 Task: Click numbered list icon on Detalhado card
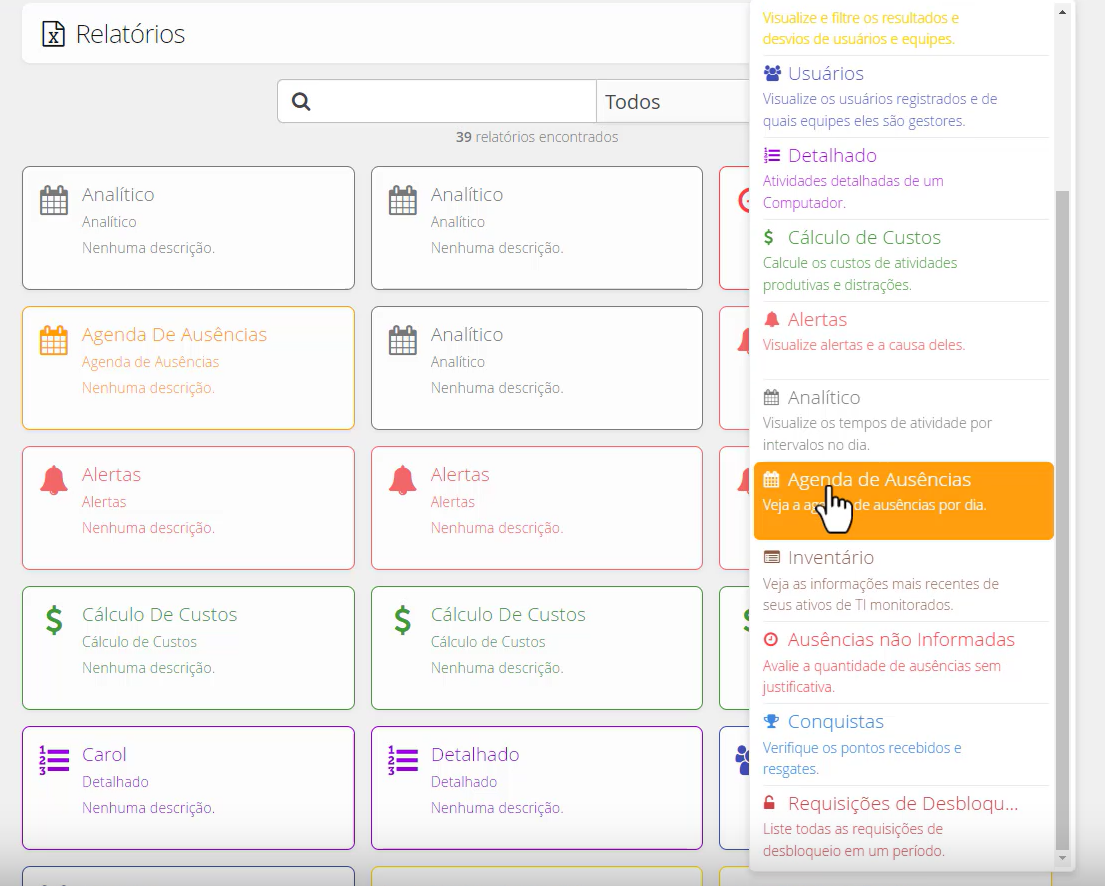[402, 761]
